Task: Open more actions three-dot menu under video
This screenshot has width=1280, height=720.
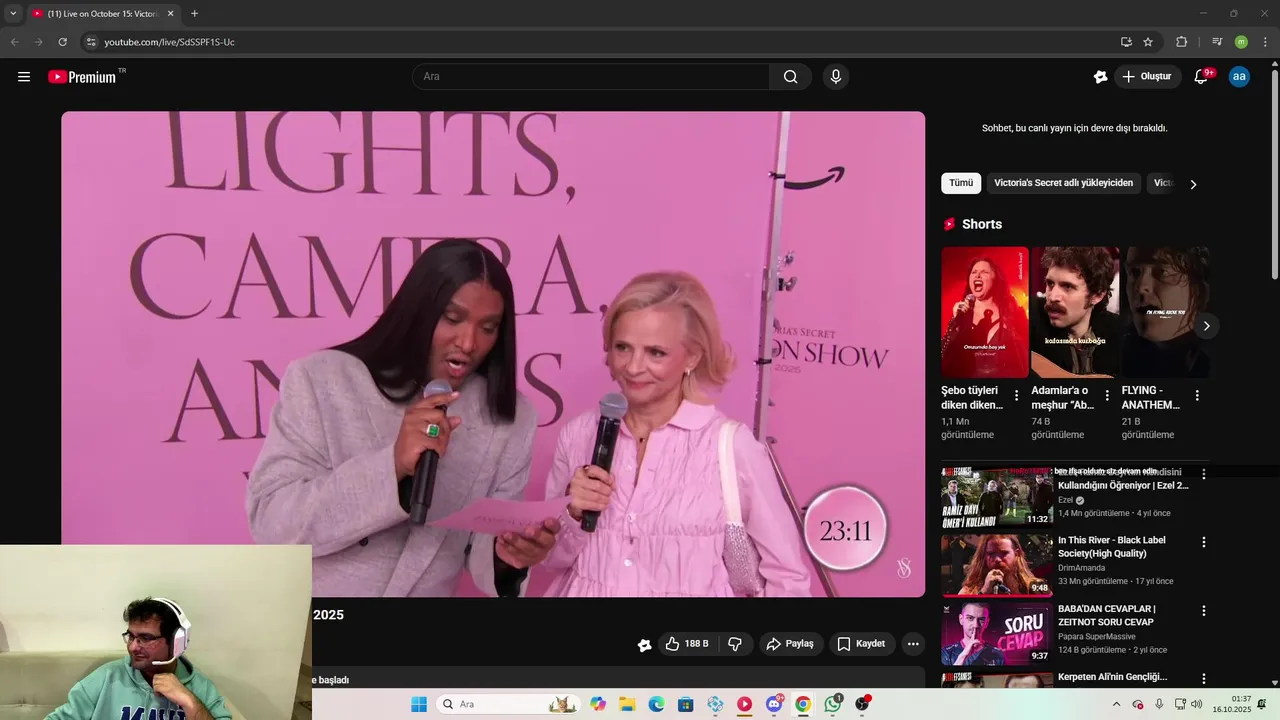Action: coord(913,644)
